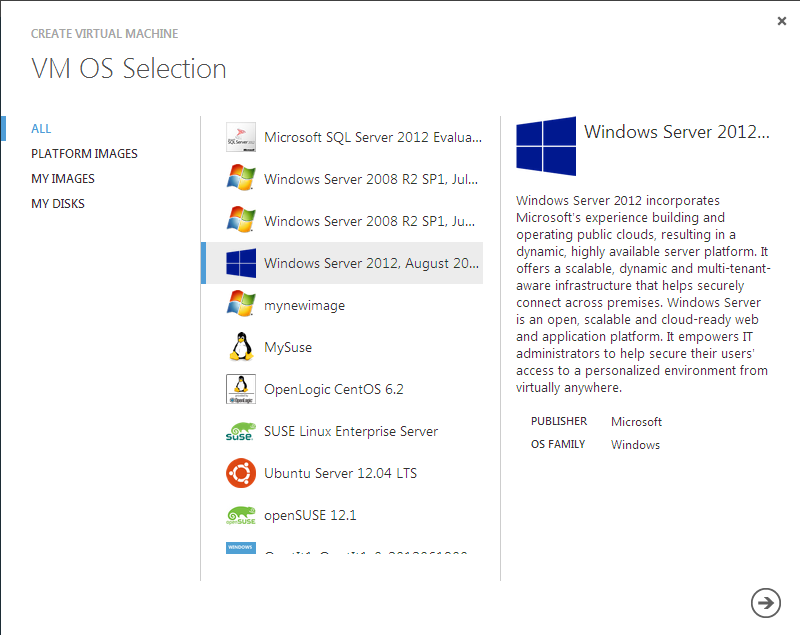The image size is (800, 635).
Task: Select OpenLogic CentOS 6.2 entry
Action: (344, 389)
